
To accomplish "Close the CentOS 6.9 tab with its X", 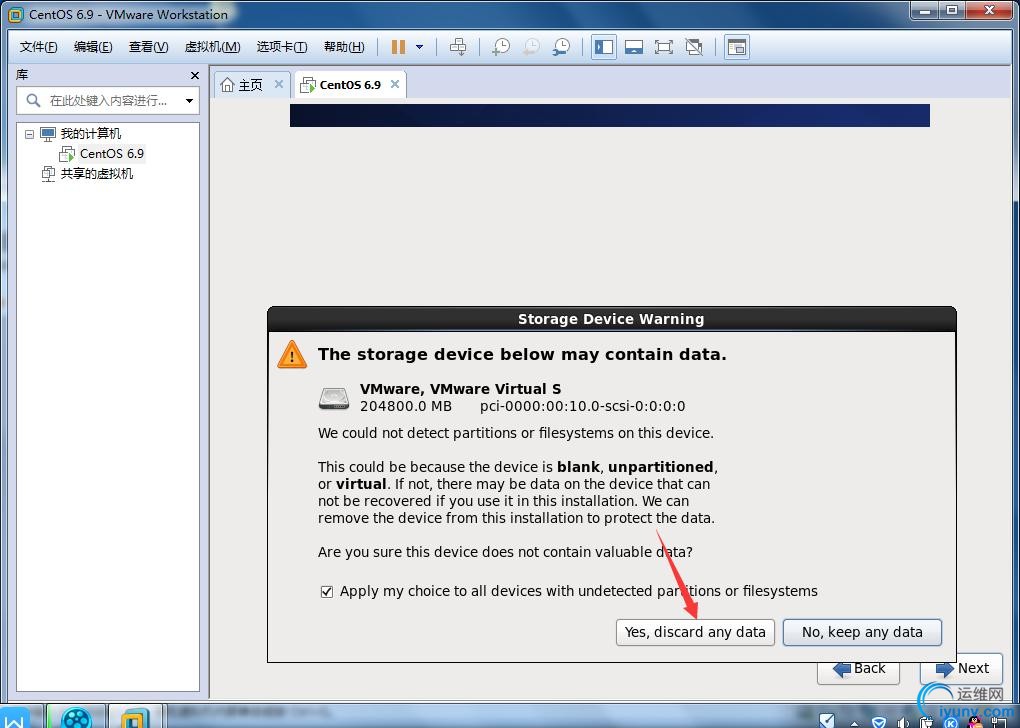I will click(394, 84).
